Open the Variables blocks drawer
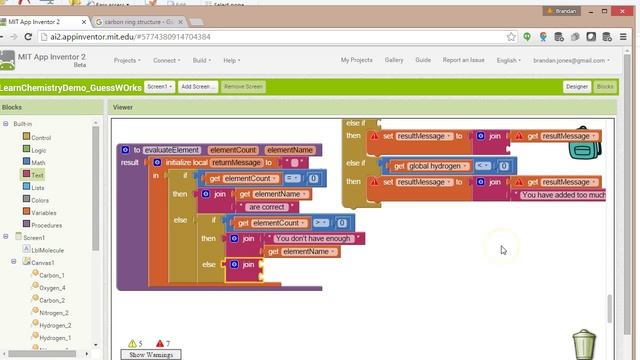This screenshot has height=360, width=640. pyautogui.click(x=44, y=213)
